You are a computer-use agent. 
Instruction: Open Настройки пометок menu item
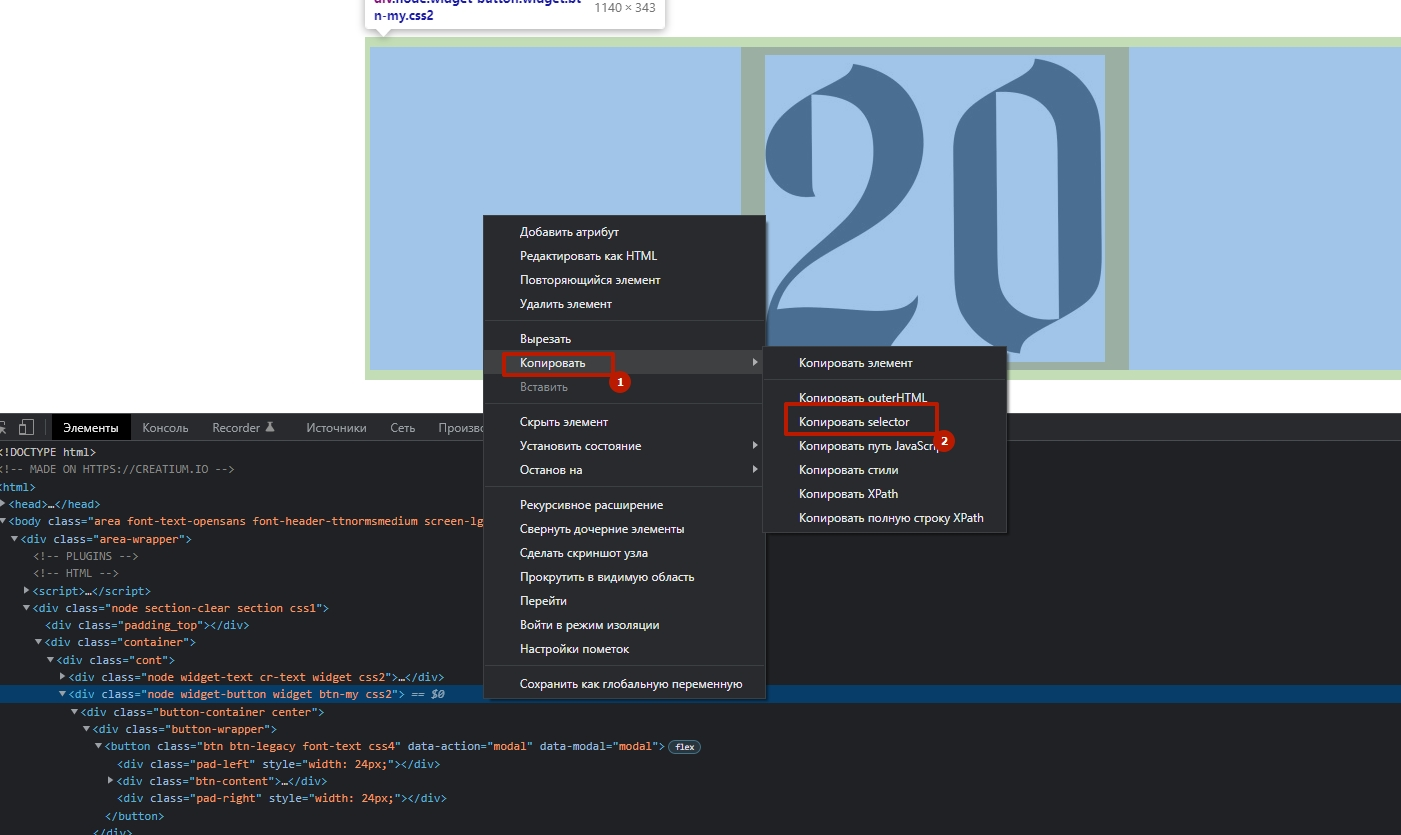625,649
